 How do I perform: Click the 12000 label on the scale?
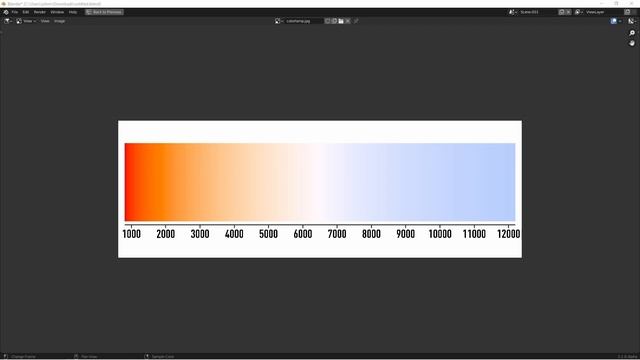click(x=509, y=234)
